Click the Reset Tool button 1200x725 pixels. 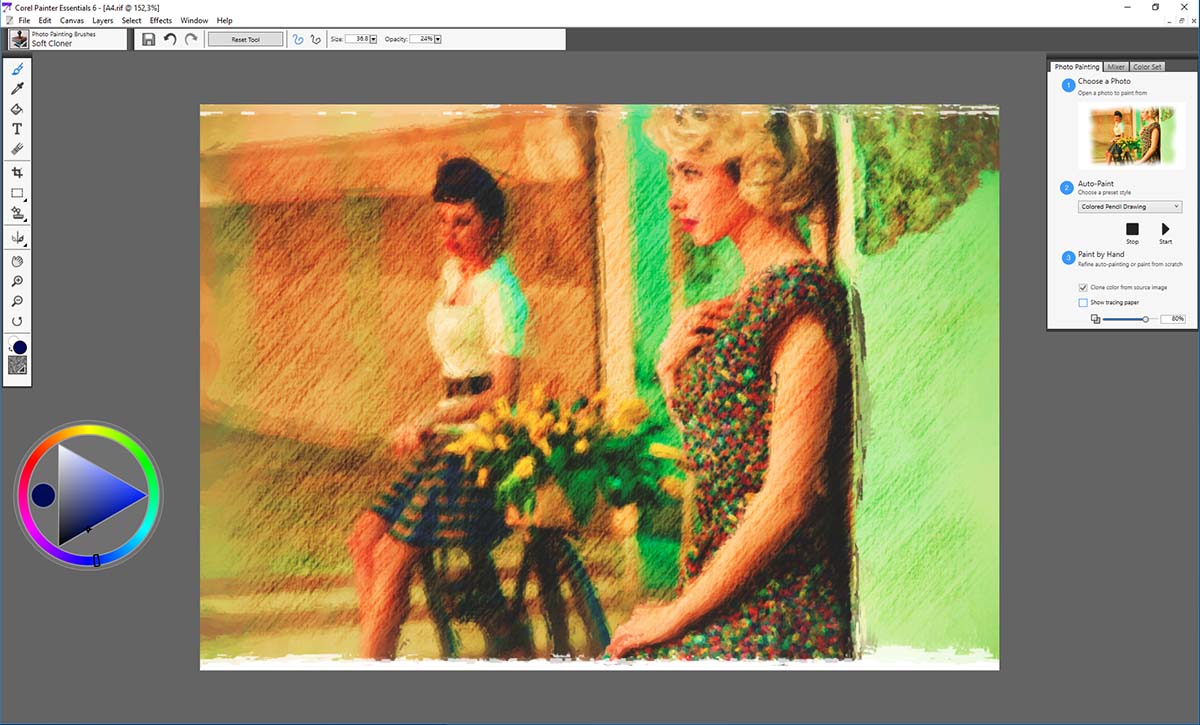point(246,39)
